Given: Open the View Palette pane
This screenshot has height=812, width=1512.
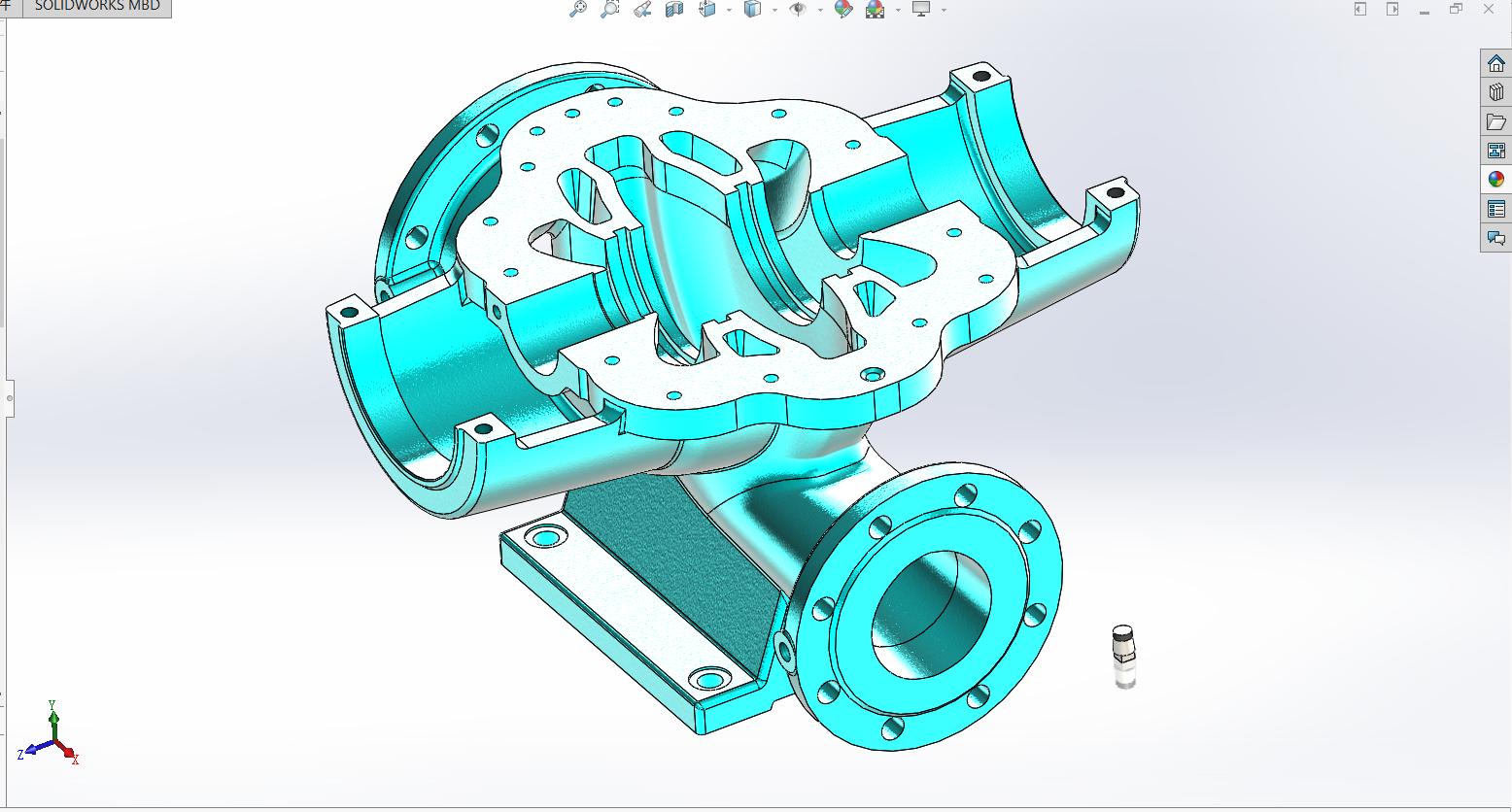Looking at the screenshot, I should (1496, 151).
